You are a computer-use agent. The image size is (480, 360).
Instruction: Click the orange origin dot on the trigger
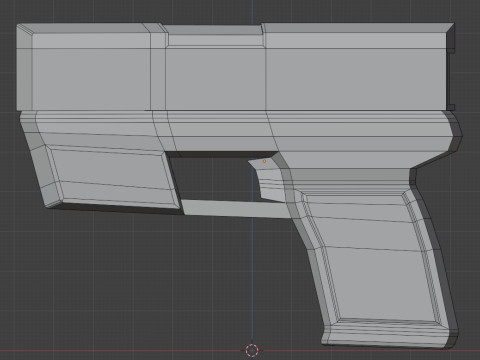pyautogui.click(x=264, y=161)
